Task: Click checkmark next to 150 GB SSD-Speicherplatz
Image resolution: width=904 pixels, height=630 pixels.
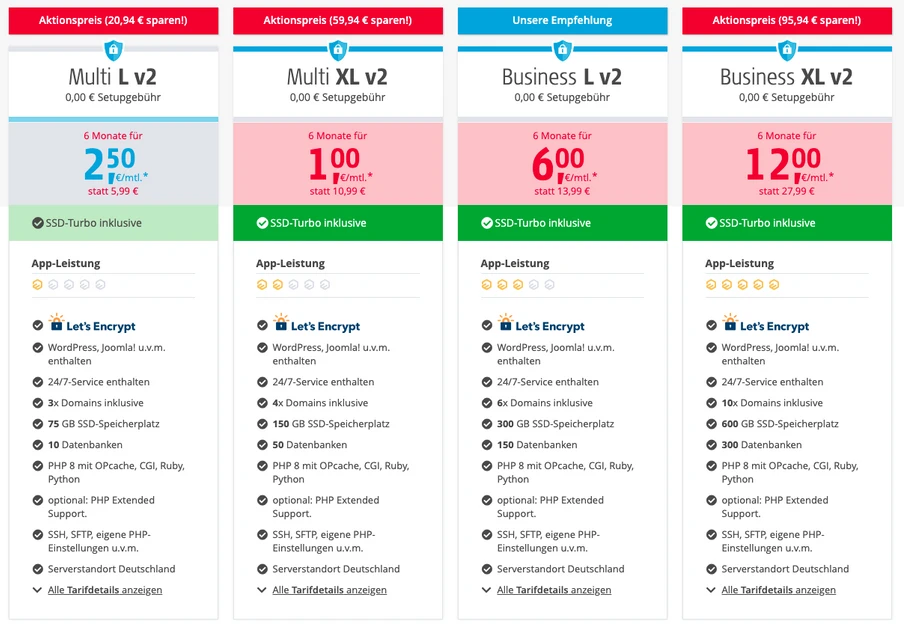Action: tap(262, 424)
